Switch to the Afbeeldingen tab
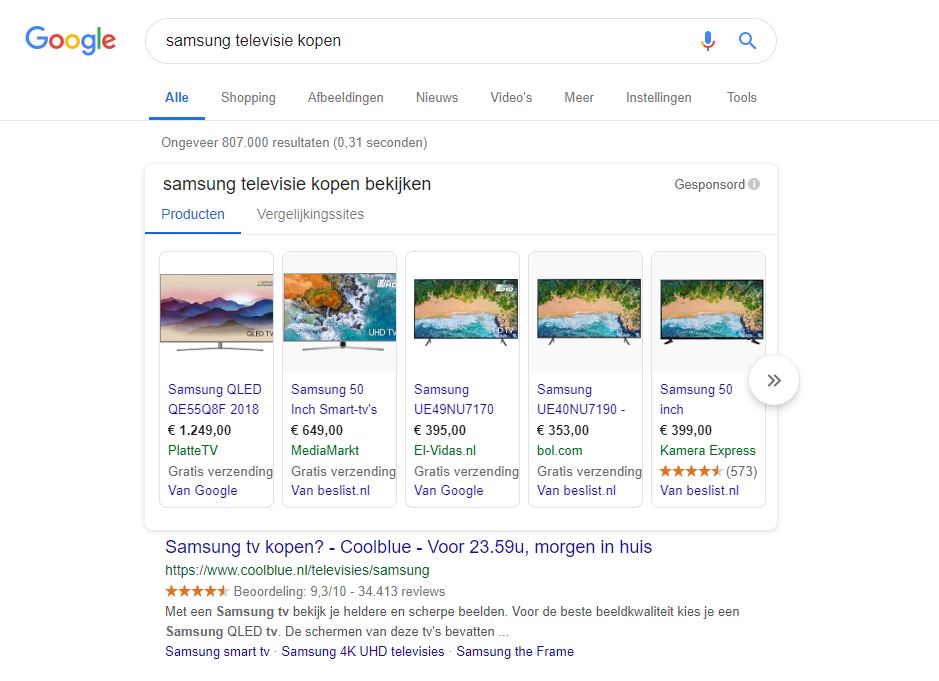 point(345,97)
